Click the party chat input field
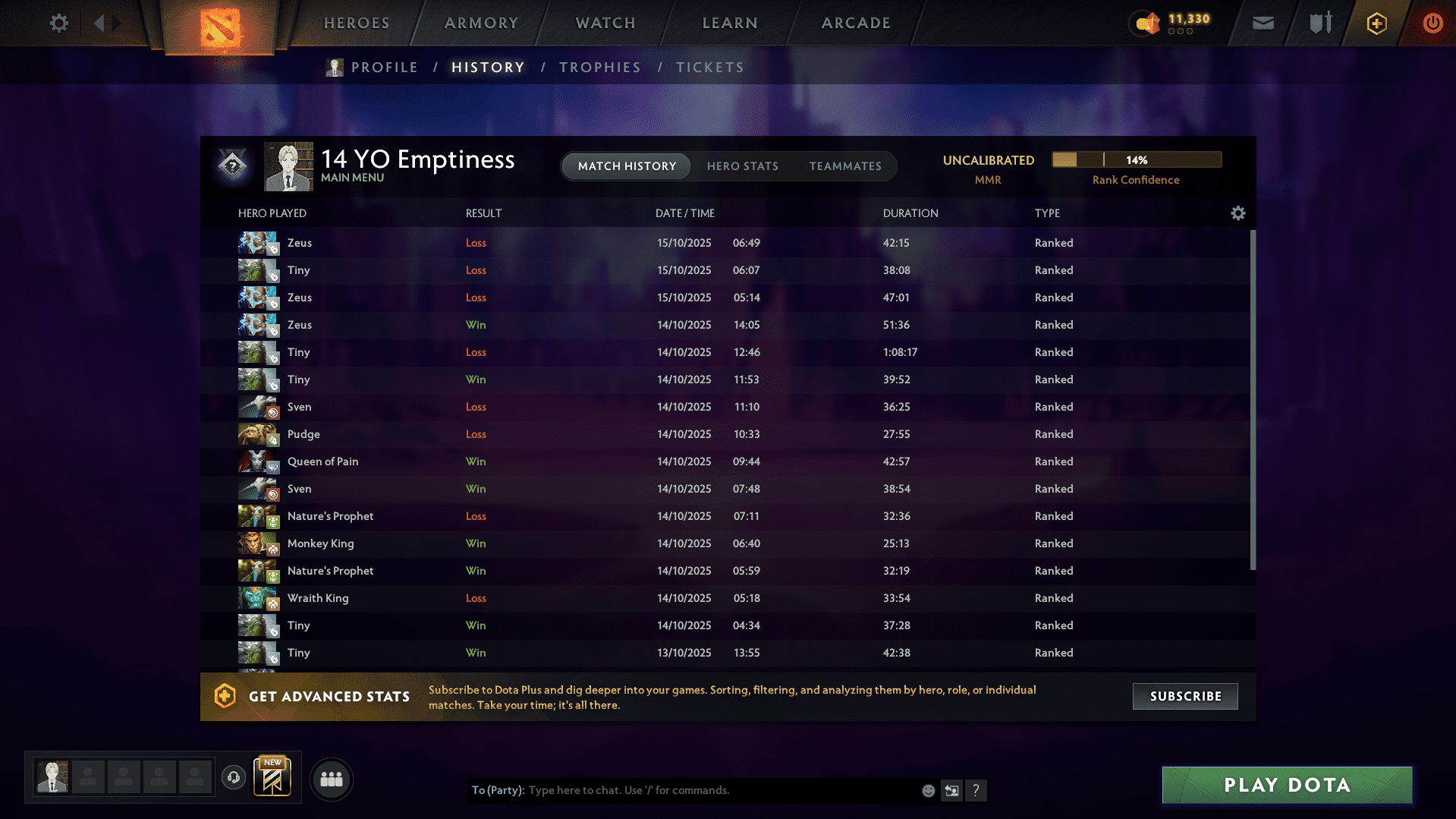The image size is (1456, 819). [721, 790]
